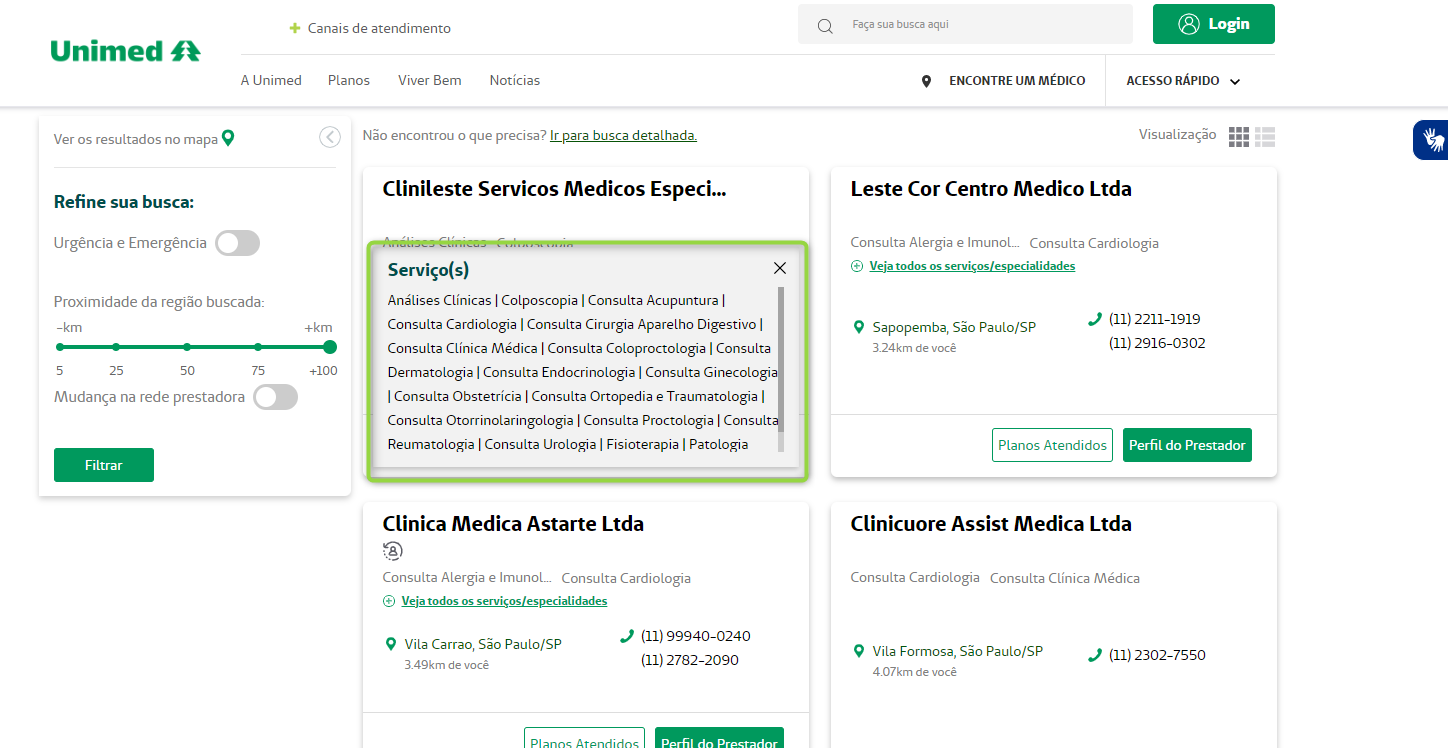The height and width of the screenshot is (748, 1448).
Task: Click the pin icon for Sapopemba address
Action: coord(858,327)
